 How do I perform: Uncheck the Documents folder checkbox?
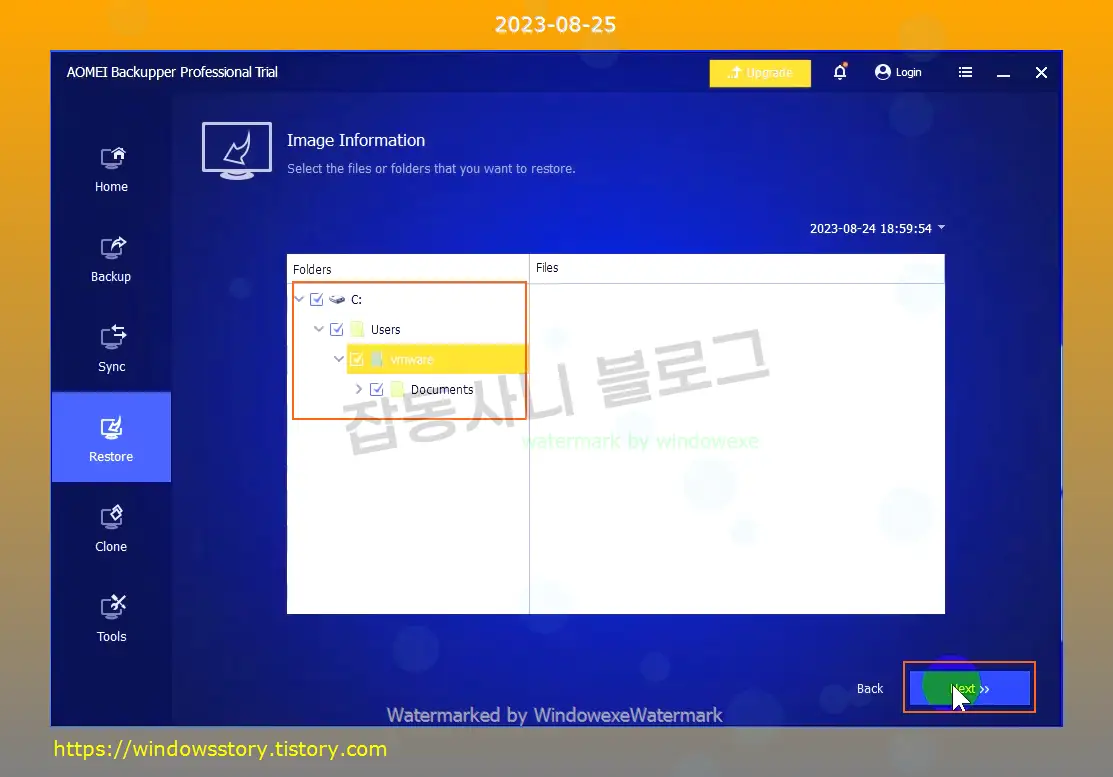[377, 389]
